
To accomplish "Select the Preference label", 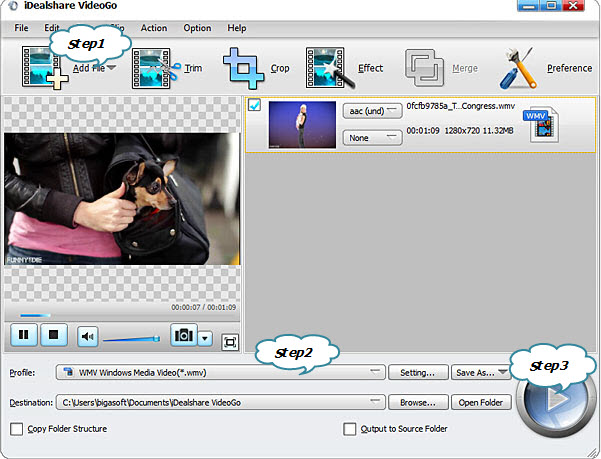I will pyautogui.click(x=570, y=68).
